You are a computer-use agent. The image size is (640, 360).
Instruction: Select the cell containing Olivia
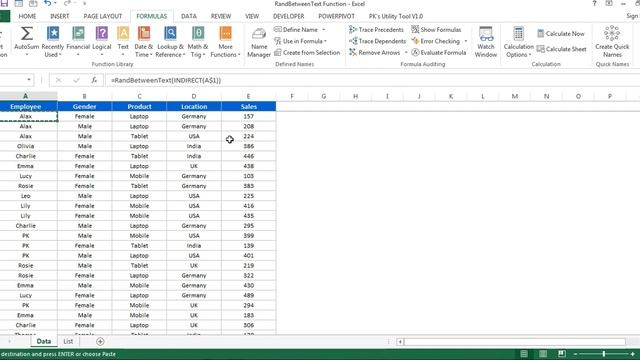tap(25, 146)
